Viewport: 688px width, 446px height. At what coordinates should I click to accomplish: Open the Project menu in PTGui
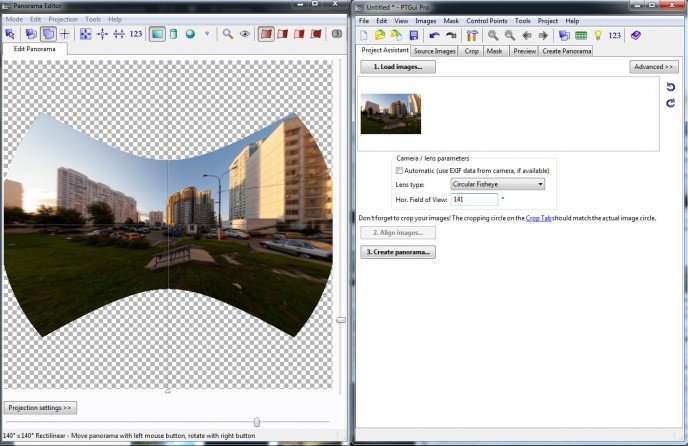(x=548, y=21)
